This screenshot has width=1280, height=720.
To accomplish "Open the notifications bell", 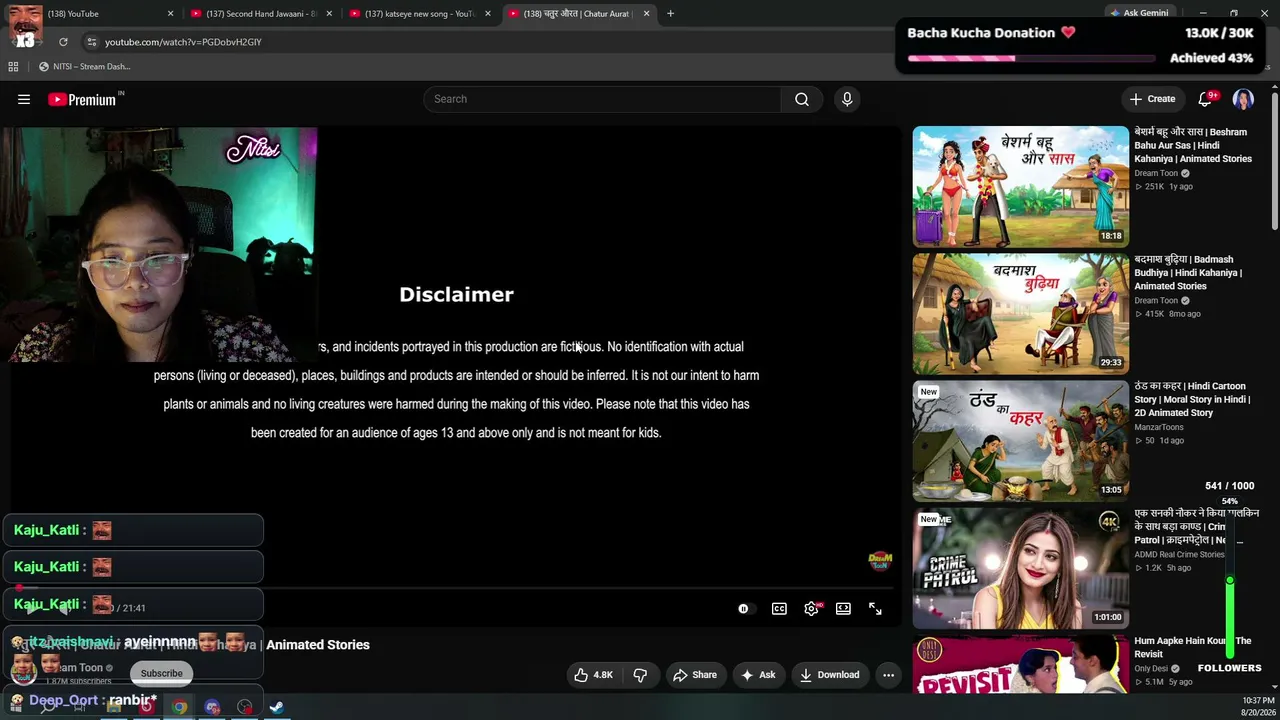I will 1205,99.
